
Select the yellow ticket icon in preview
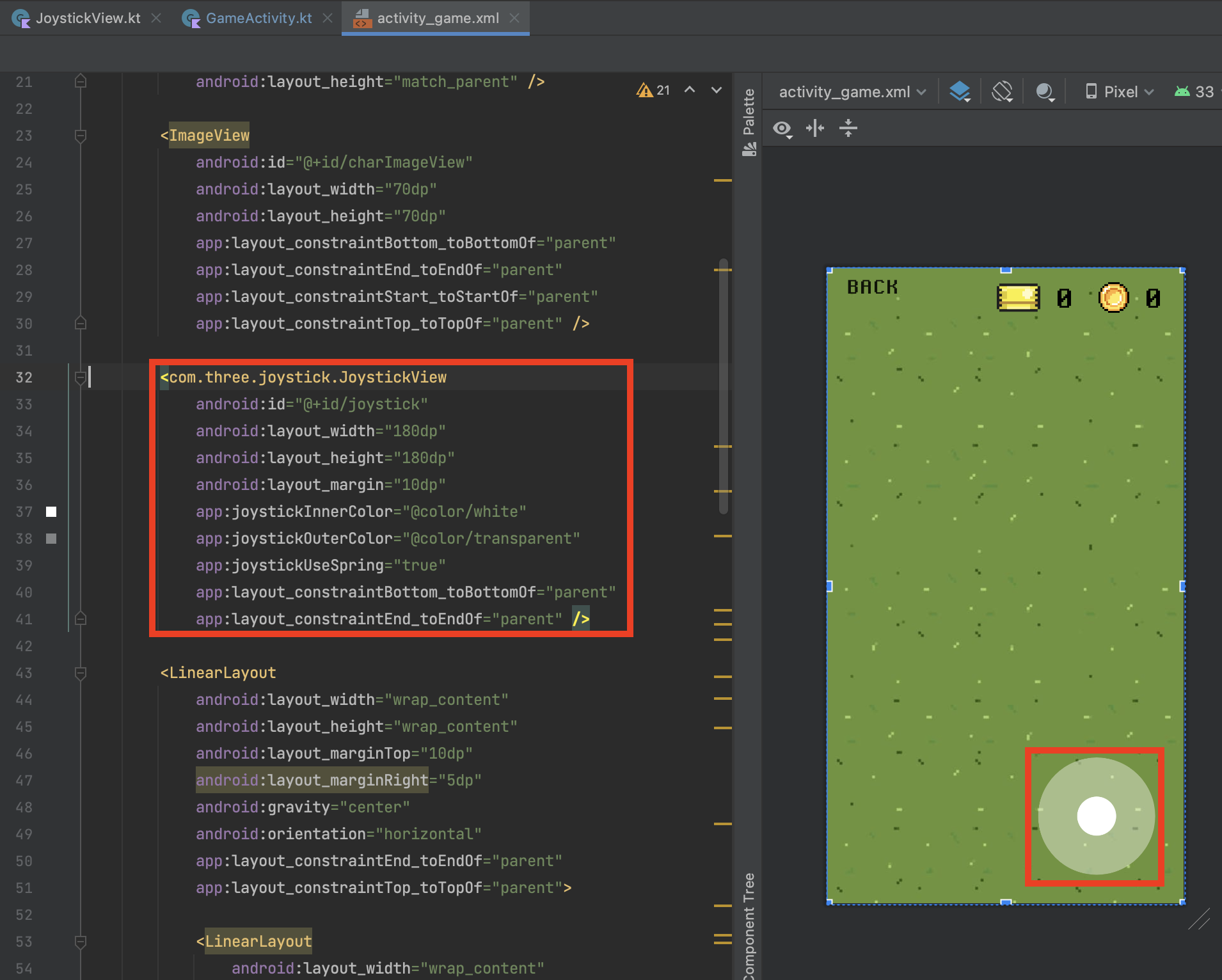point(1019,297)
